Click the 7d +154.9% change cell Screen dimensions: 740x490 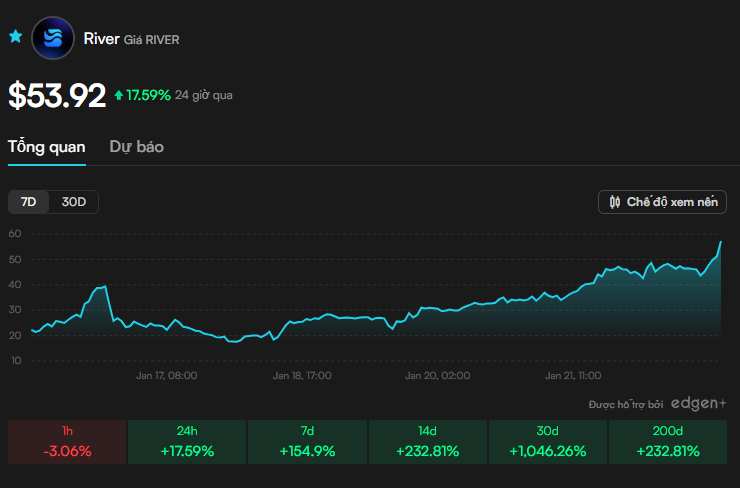[x=307, y=442]
